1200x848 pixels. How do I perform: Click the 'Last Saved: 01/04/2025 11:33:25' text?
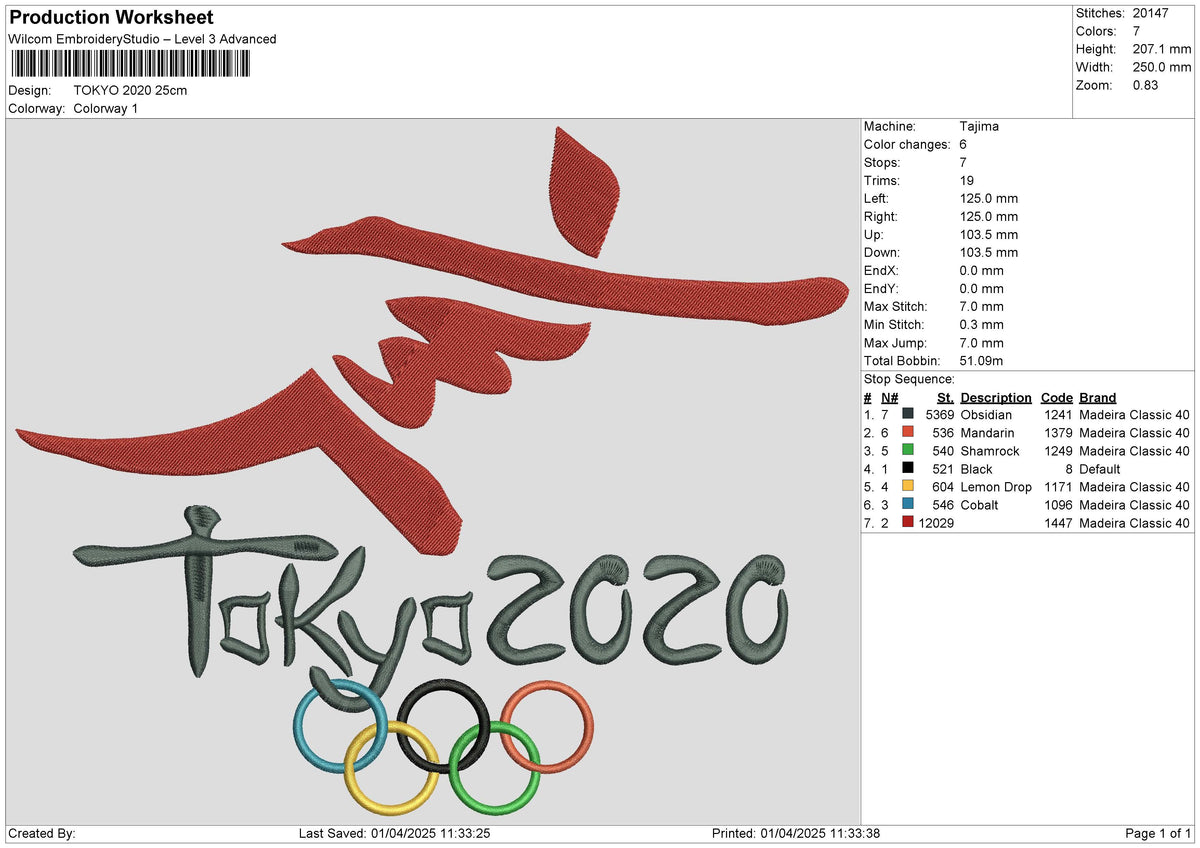(x=394, y=834)
